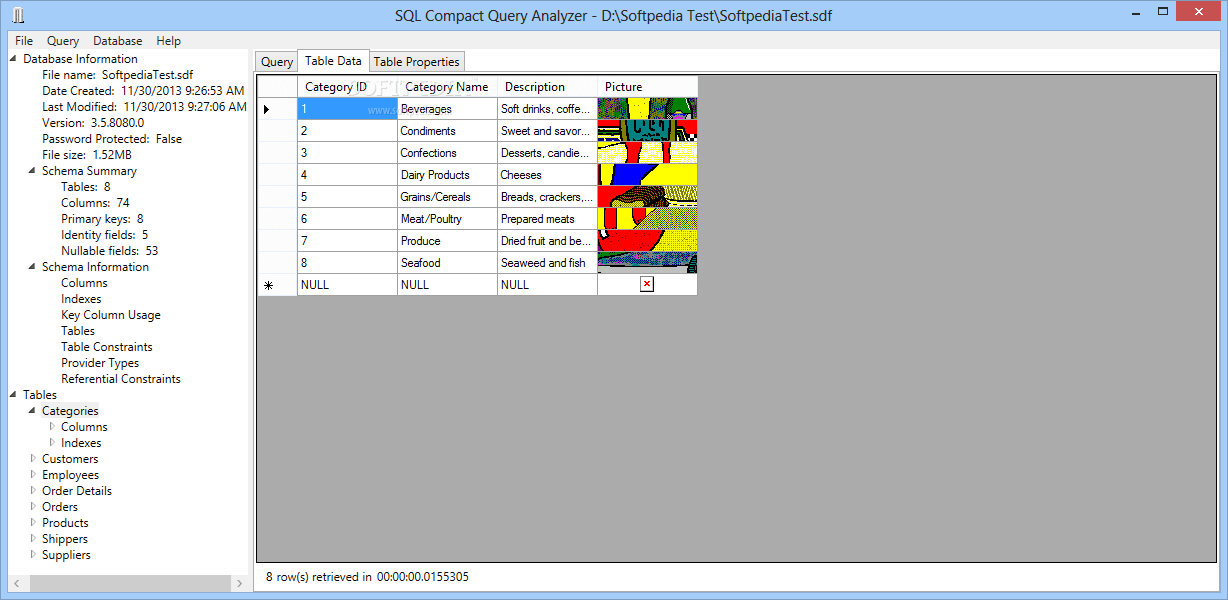This screenshot has width=1228, height=600.
Task: Open the Condiments picture thumbnail
Action: pyautogui.click(x=647, y=131)
